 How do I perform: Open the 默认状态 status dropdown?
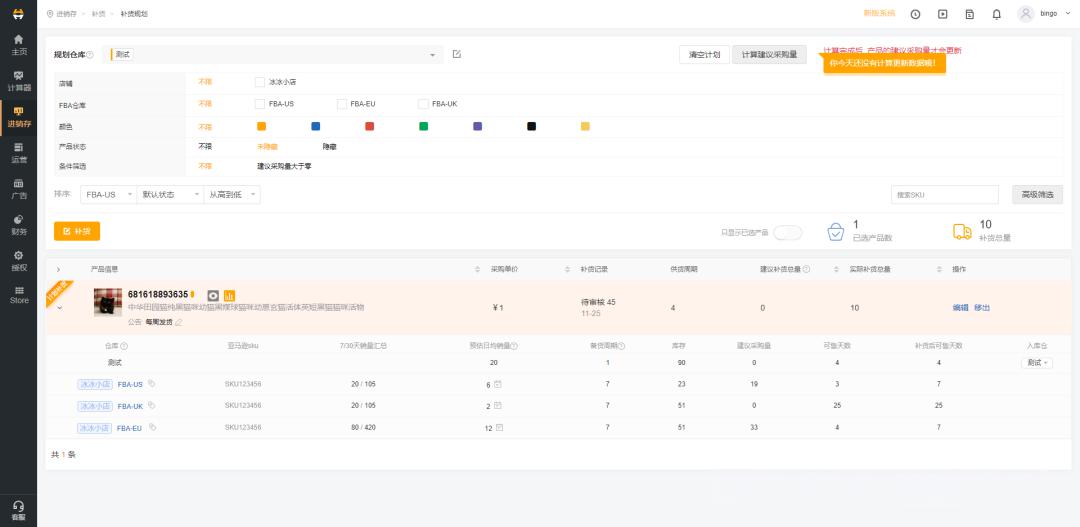click(170, 195)
